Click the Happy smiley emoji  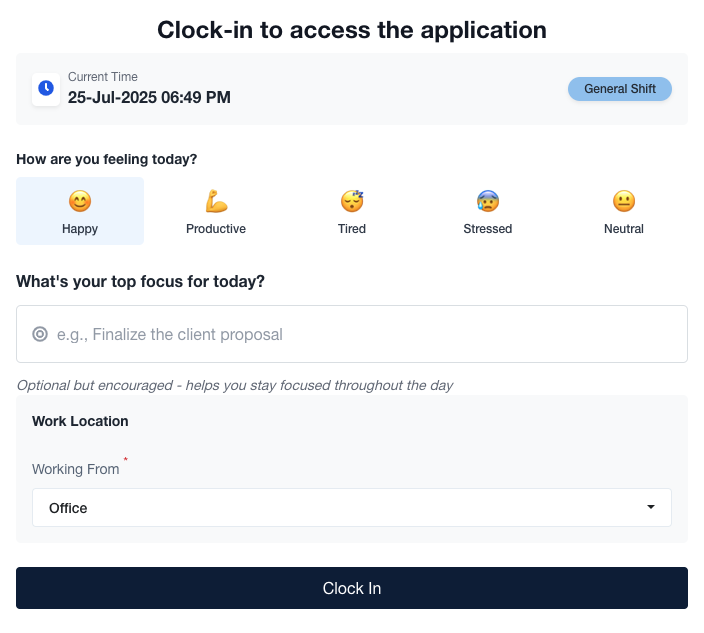tap(80, 201)
